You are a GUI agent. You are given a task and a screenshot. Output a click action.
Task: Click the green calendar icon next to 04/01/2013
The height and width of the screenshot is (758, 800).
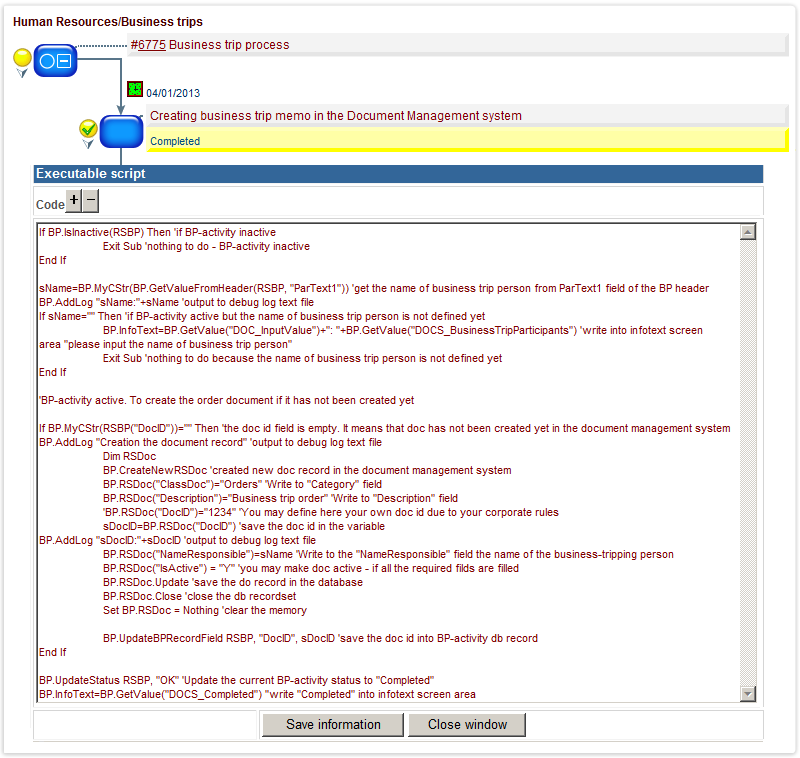click(135, 89)
